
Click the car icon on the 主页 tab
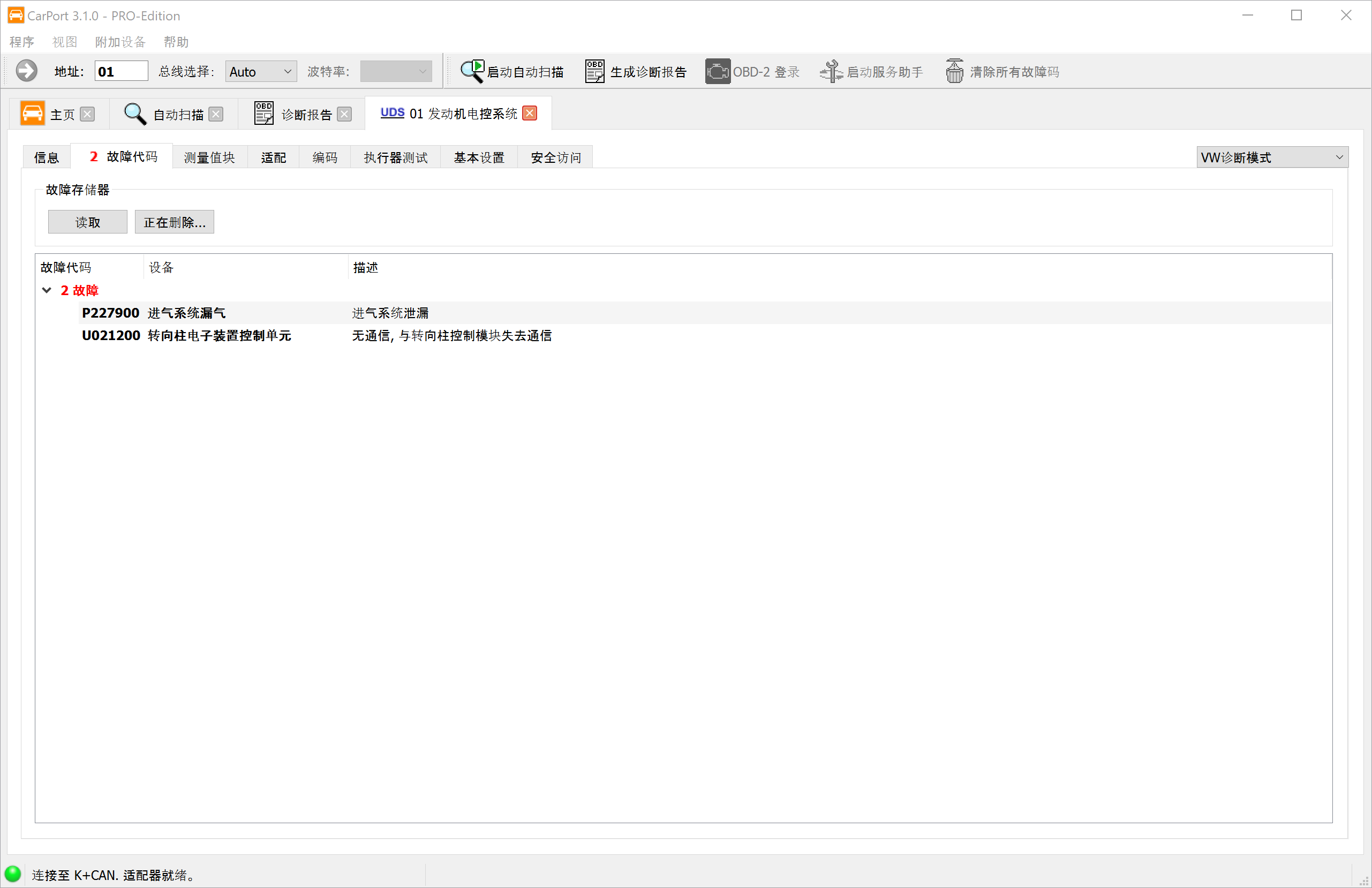click(x=33, y=113)
